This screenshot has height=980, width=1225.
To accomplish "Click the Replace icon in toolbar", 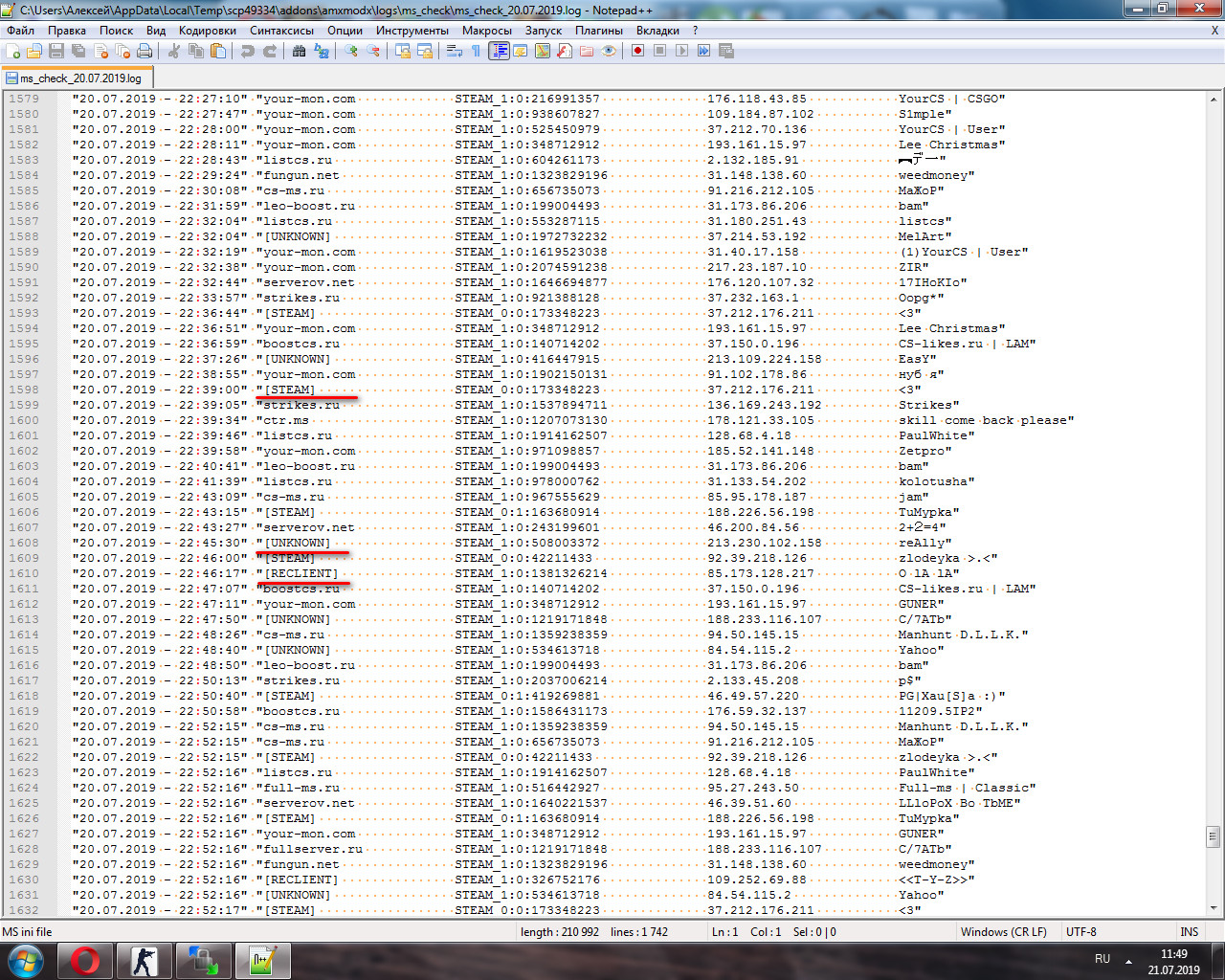I will (322, 51).
